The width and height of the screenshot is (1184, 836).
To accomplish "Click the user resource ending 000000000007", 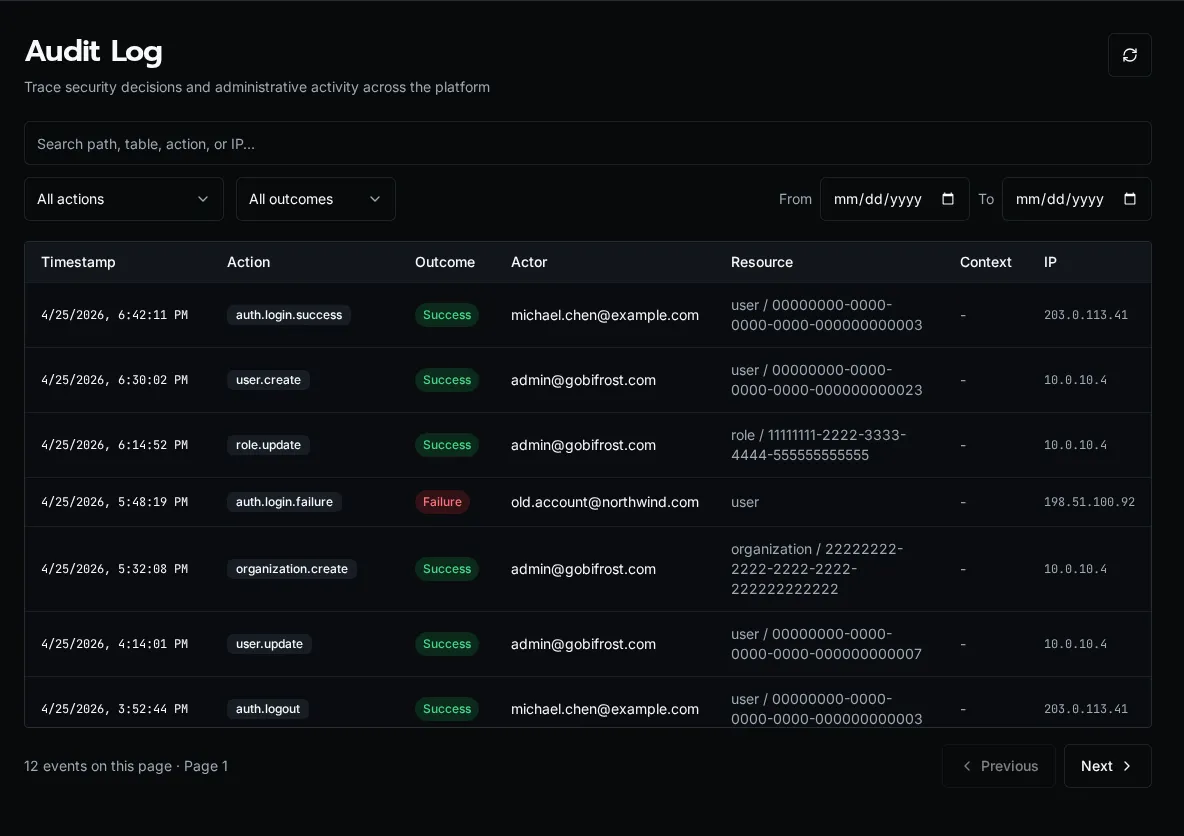I will 826,643.
